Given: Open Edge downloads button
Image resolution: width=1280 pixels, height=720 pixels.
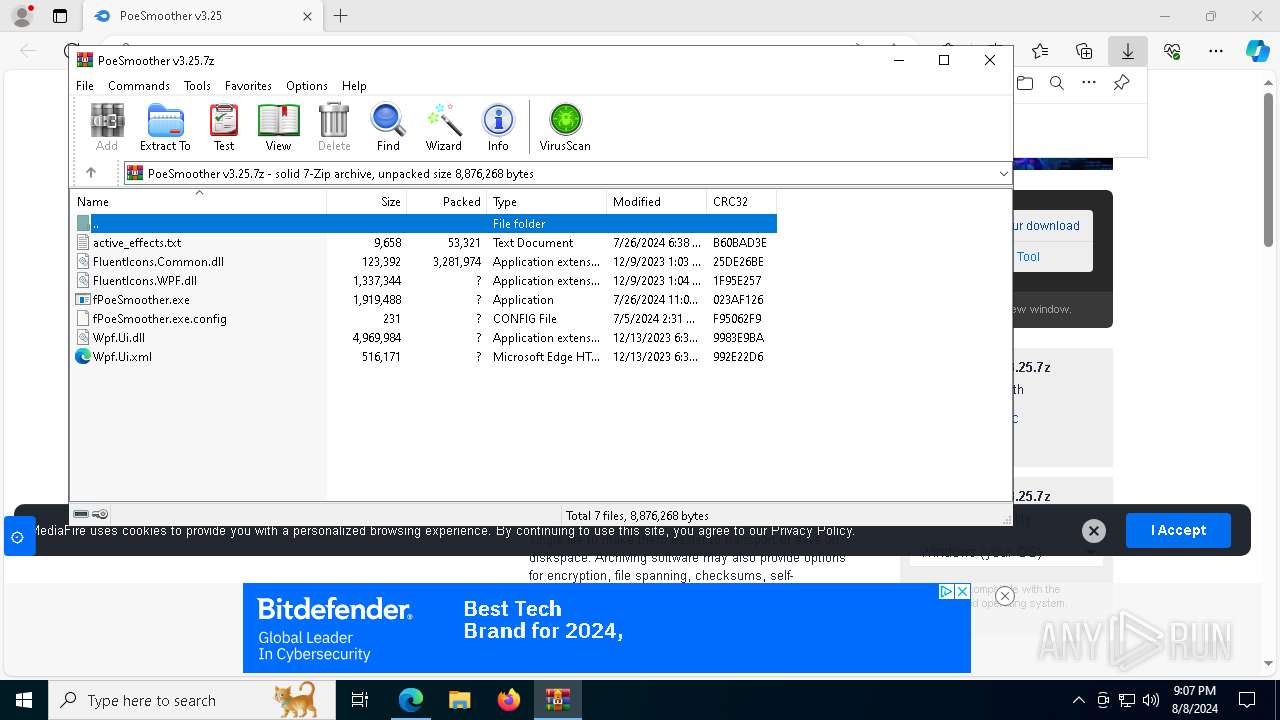Looking at the screenshot, I should (1127, 51).
